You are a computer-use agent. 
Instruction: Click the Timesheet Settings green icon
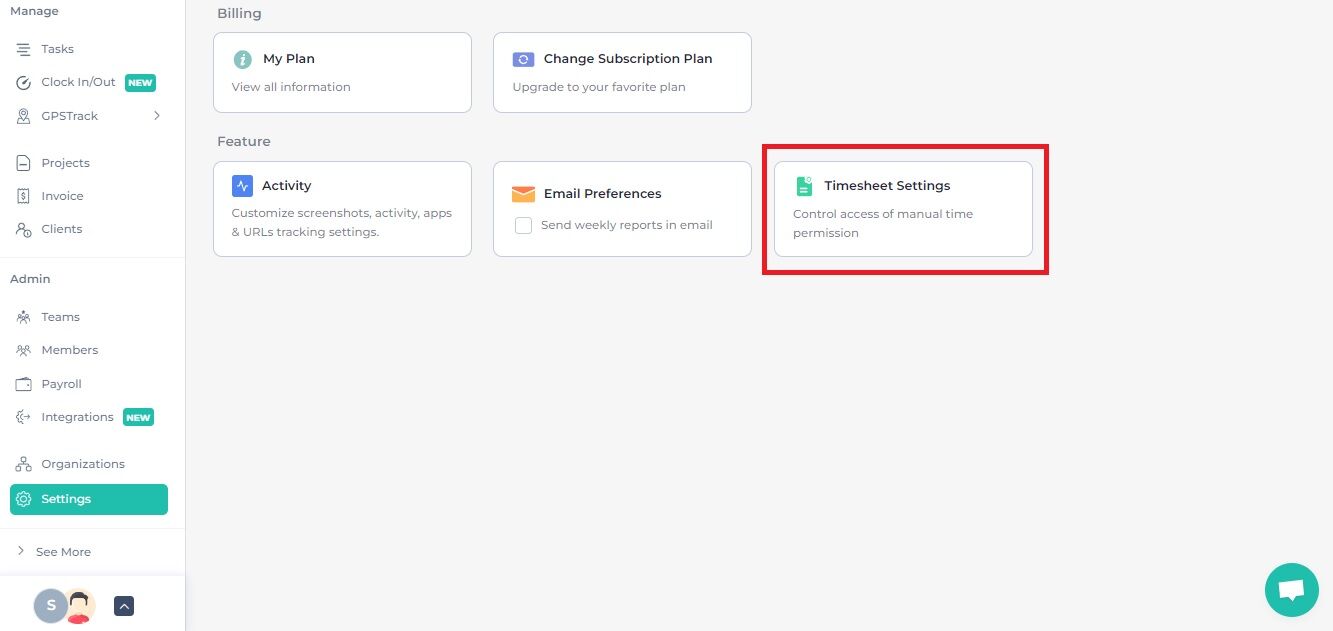804,186
